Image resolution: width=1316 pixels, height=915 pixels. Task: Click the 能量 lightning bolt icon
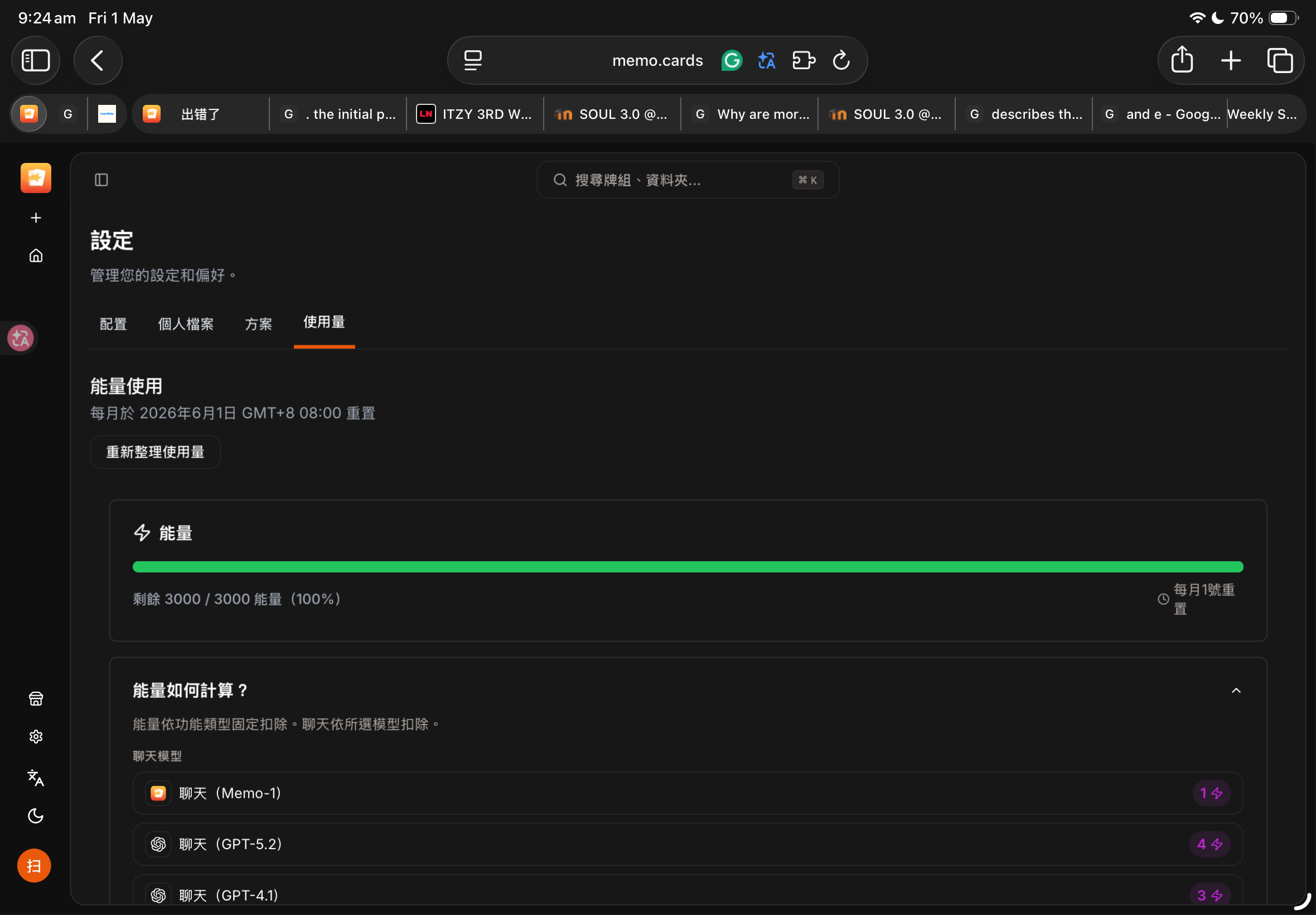coord(142,533)
